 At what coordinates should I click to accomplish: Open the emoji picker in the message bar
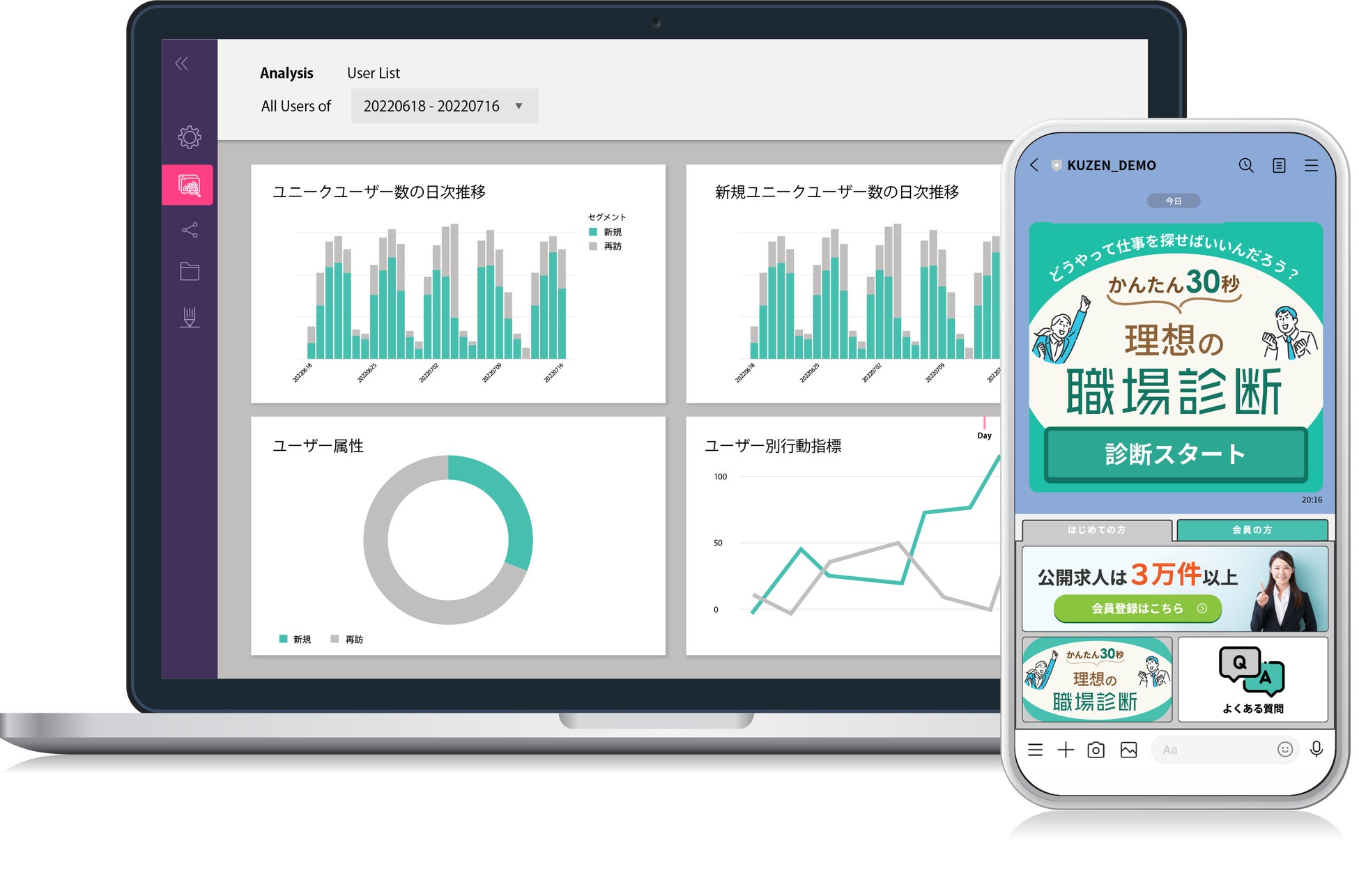click(1284, 749)
